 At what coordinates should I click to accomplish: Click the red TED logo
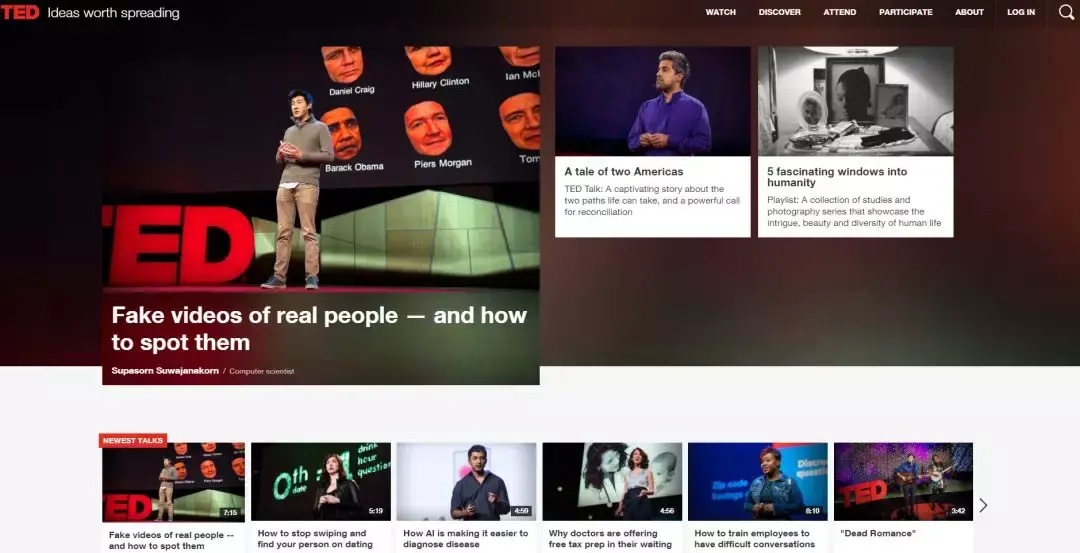20,12
